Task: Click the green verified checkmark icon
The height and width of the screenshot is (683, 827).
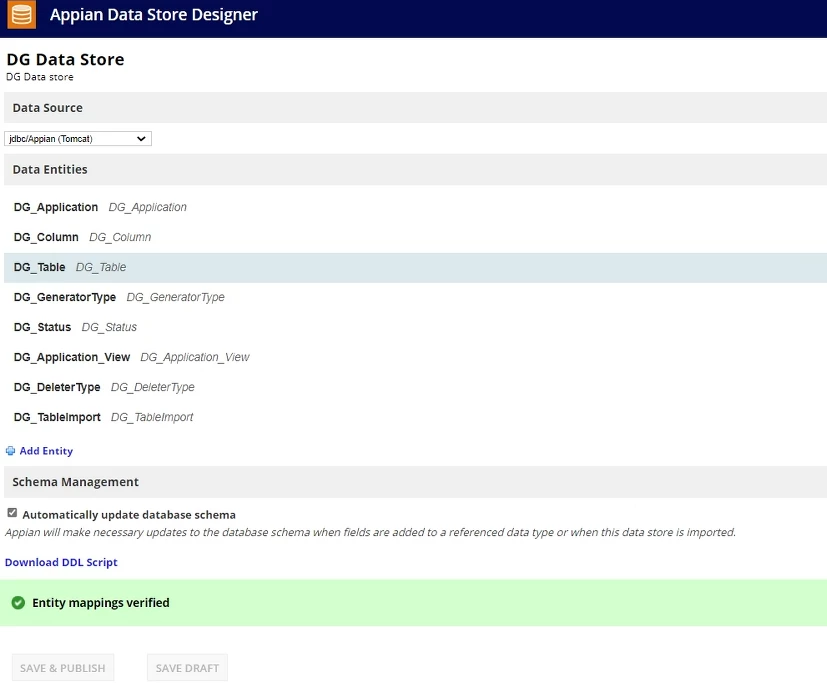Action: 18,603
